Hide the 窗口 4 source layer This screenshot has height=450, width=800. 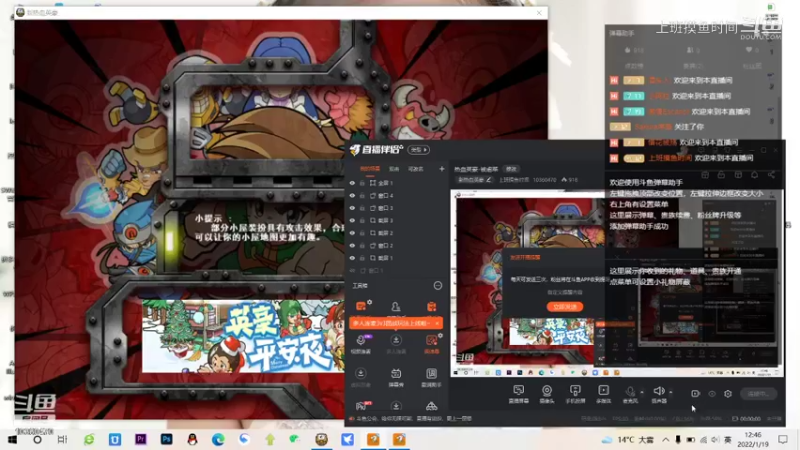(352, 195)
